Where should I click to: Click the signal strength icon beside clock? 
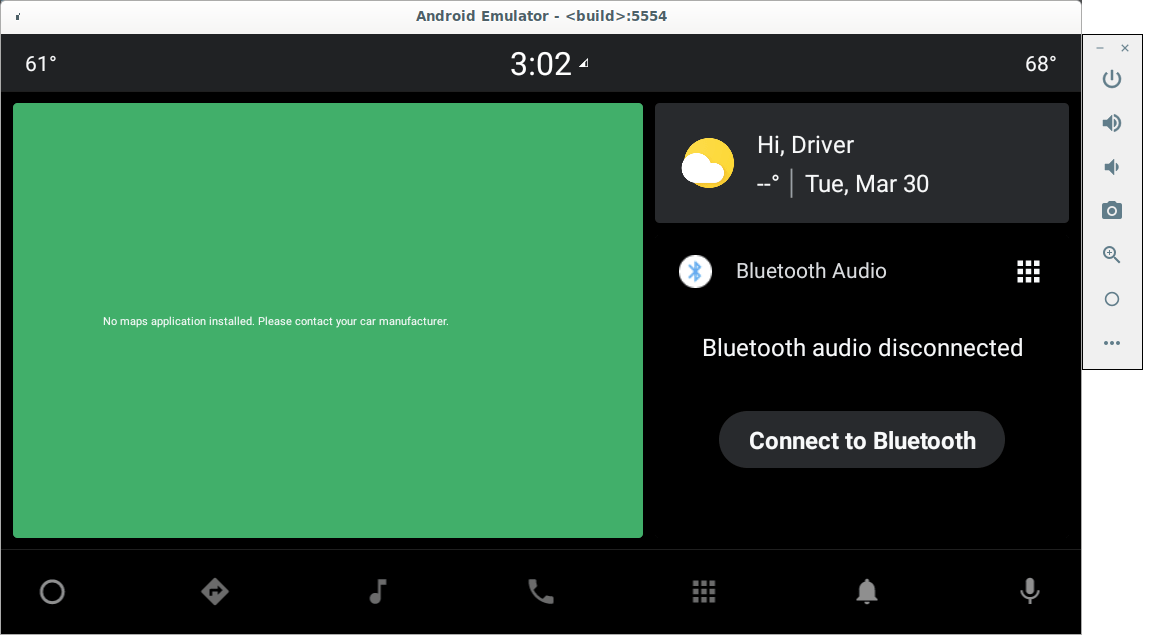click(584, 63)
